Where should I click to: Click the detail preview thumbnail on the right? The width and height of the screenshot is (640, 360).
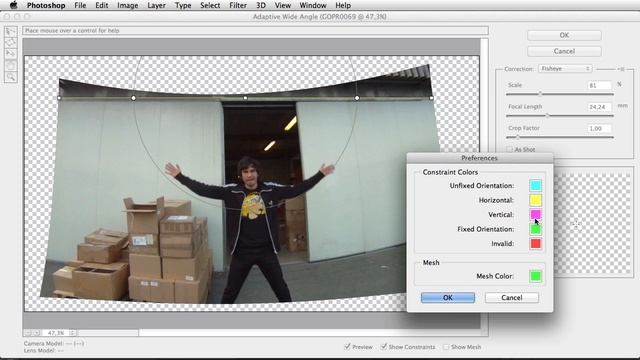[593, 224]
